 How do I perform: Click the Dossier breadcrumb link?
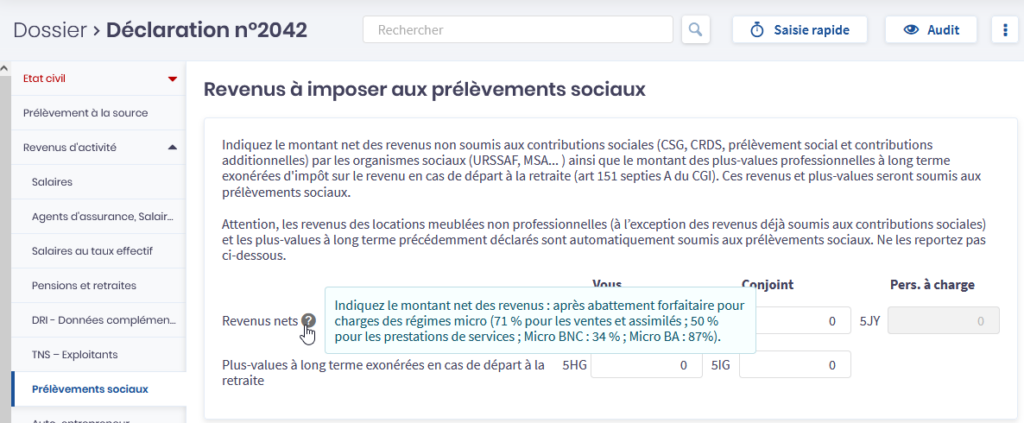49,30
